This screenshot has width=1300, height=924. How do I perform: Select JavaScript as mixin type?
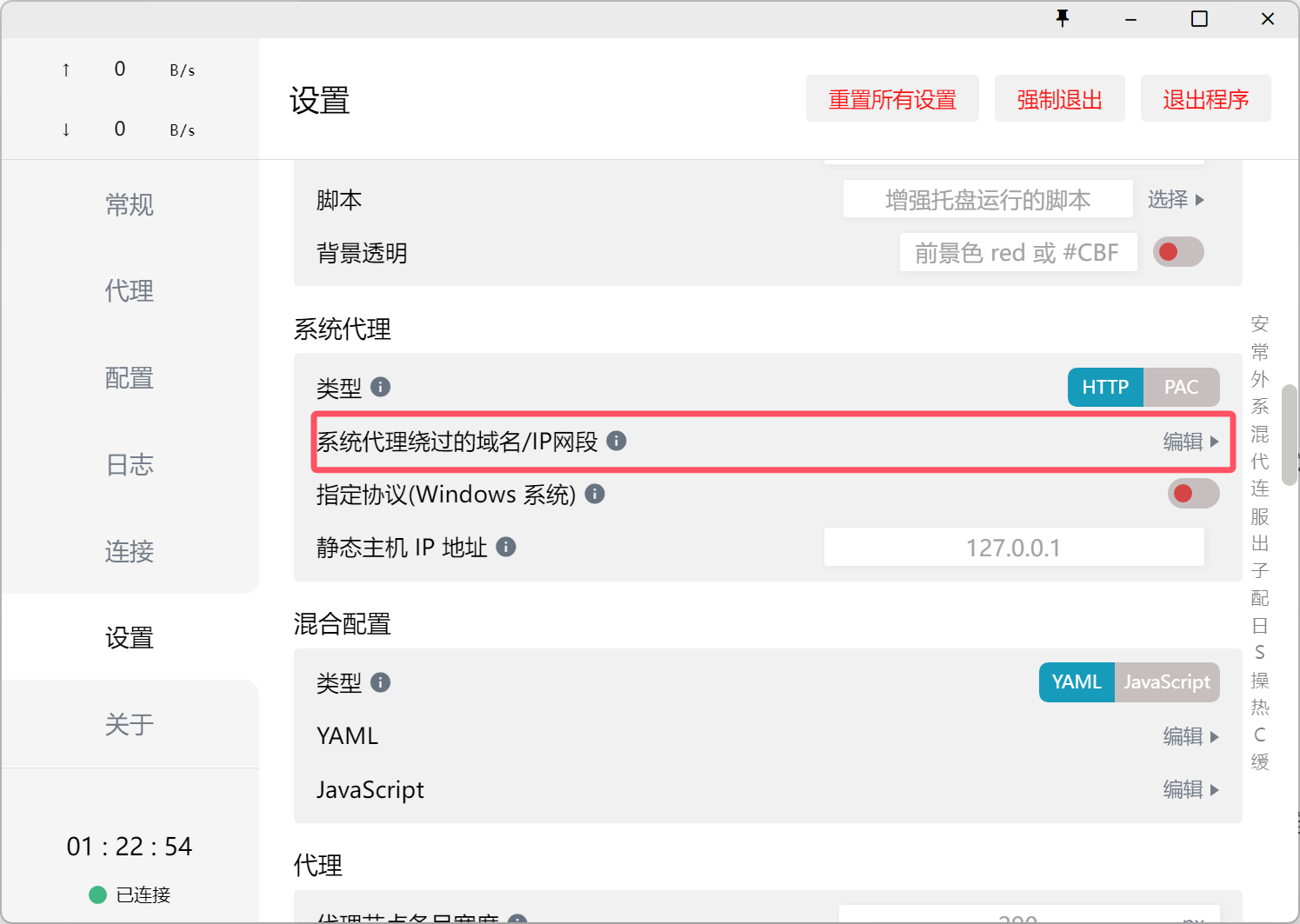coord(1166,682)
